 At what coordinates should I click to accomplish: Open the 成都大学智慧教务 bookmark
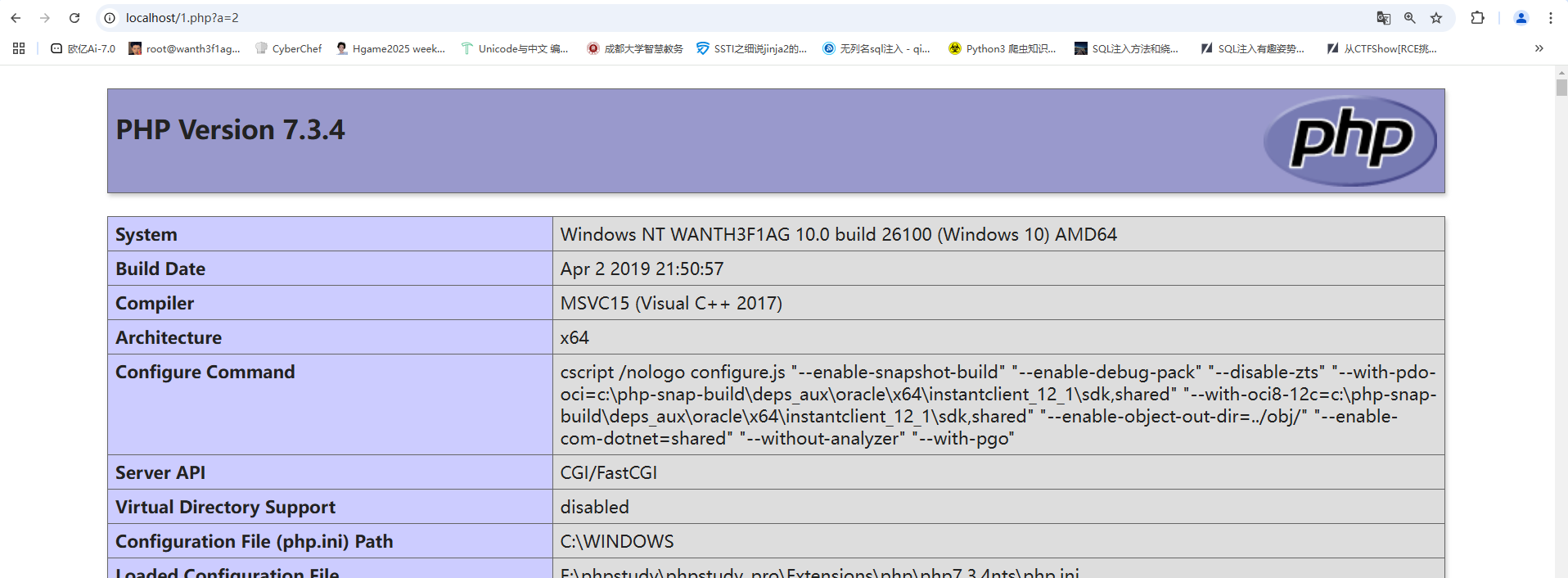[635, 48]
